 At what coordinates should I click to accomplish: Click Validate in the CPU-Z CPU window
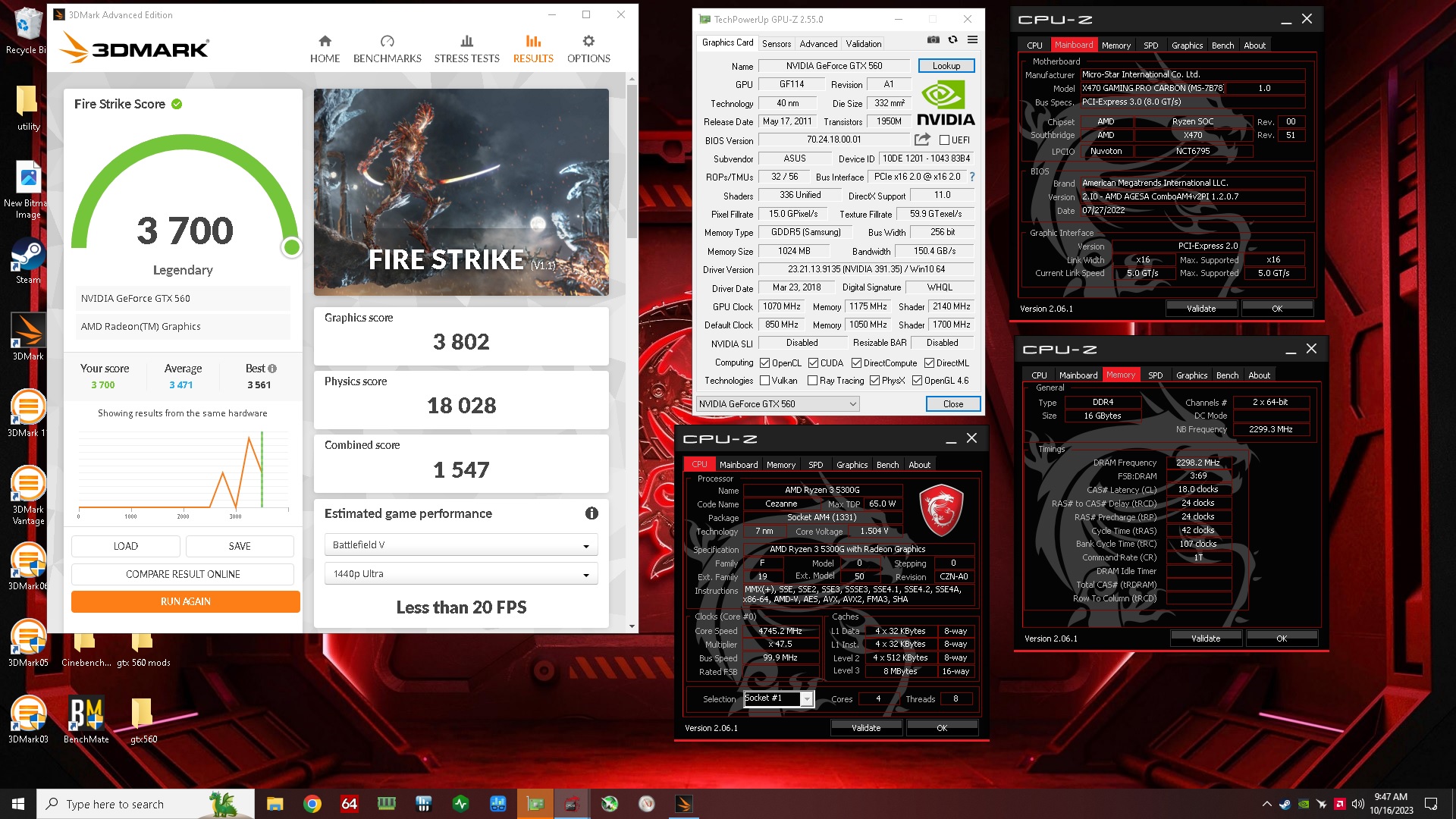click(866, 728)
